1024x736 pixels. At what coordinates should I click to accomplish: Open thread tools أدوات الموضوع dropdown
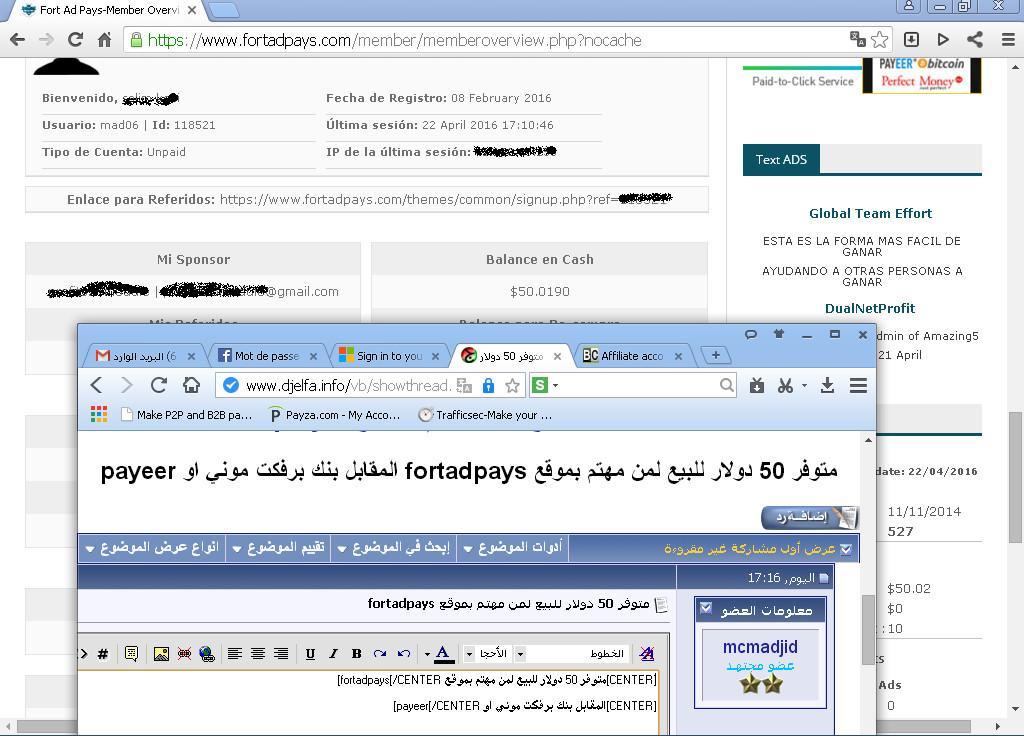tap(513, 547)
